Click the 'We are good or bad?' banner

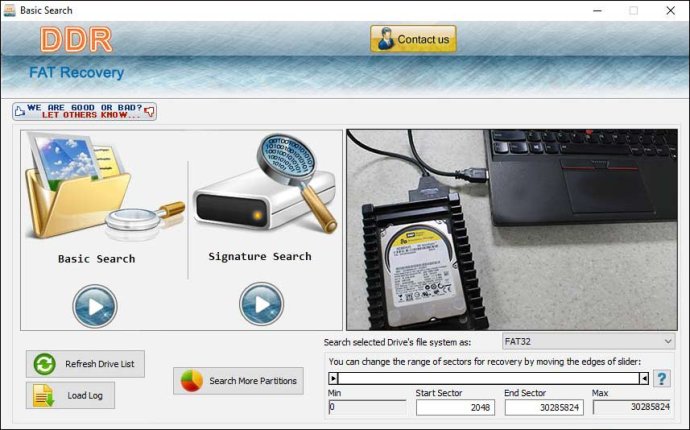(x=84, y=111)
